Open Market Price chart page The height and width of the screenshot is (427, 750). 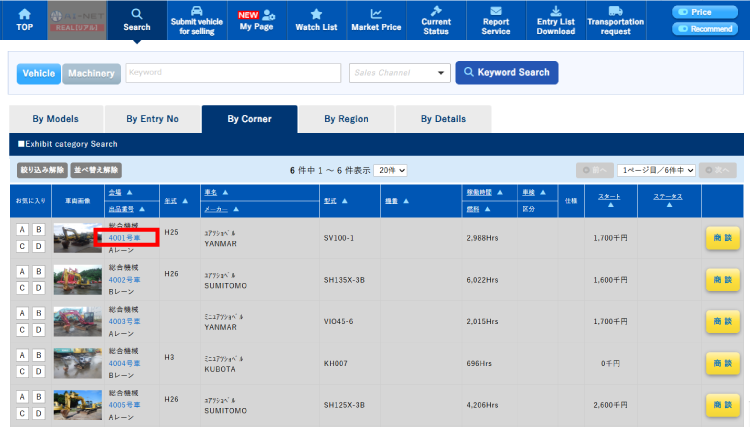point(376,20)
